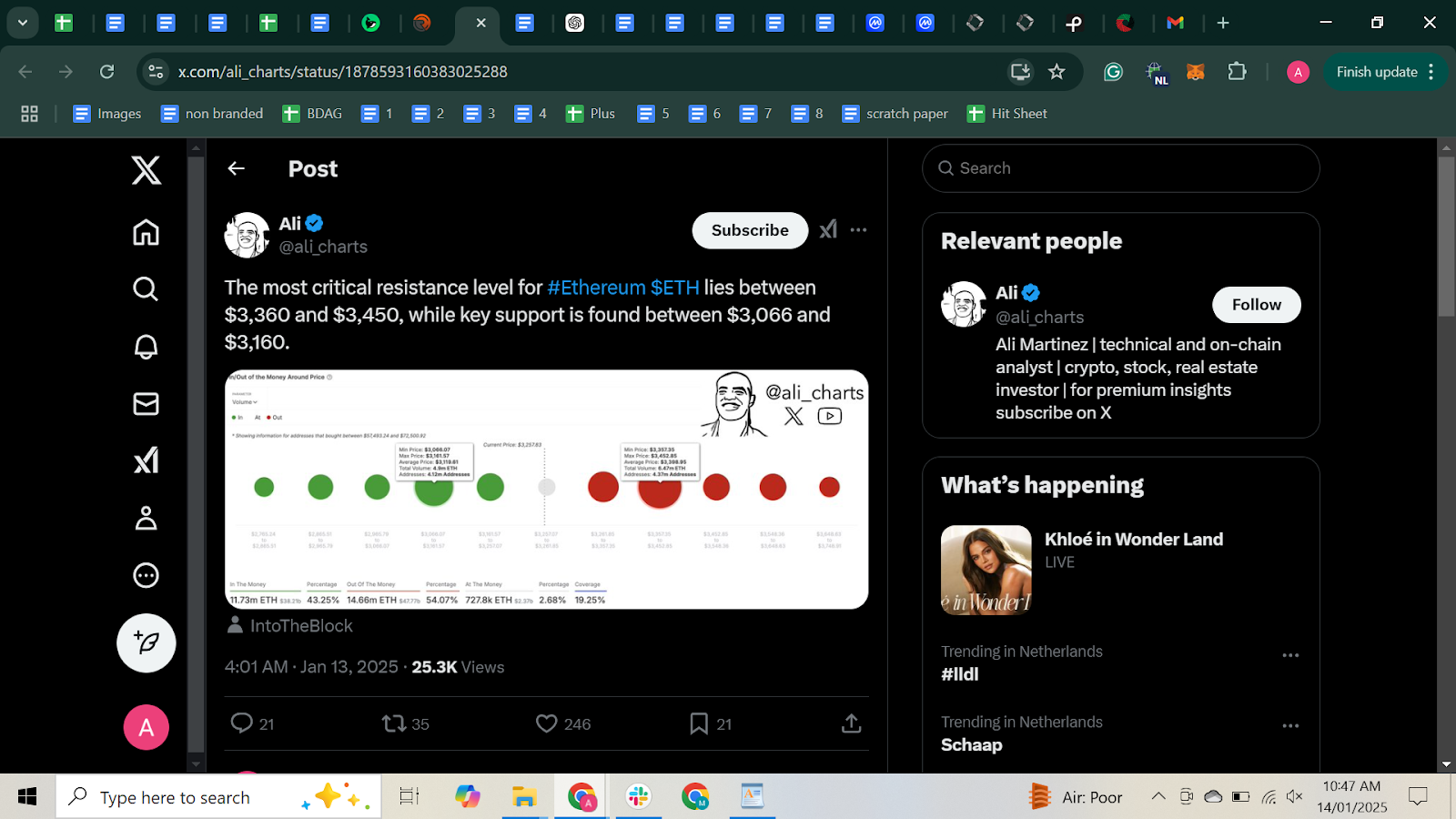Screen dimensions: 1456x819
Task: Open Chrome extensions puzzle icon
Action: (x=1237, y=71)
